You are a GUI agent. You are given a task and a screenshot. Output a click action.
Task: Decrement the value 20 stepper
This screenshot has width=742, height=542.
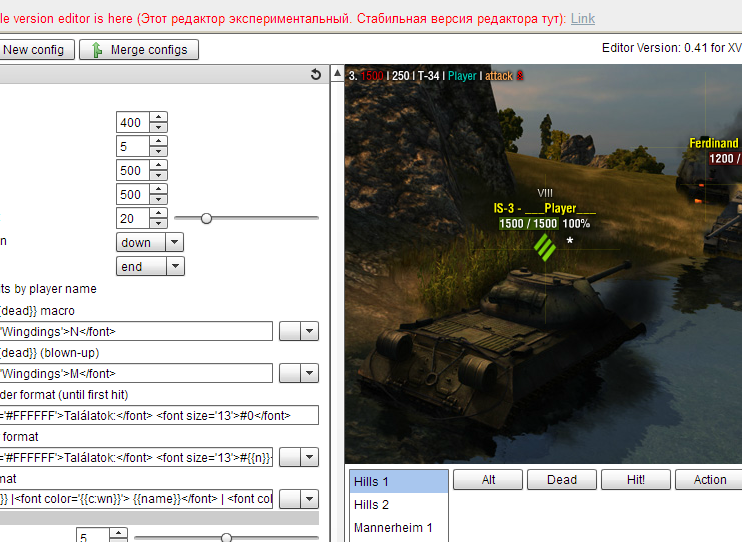tap(159, 223)
